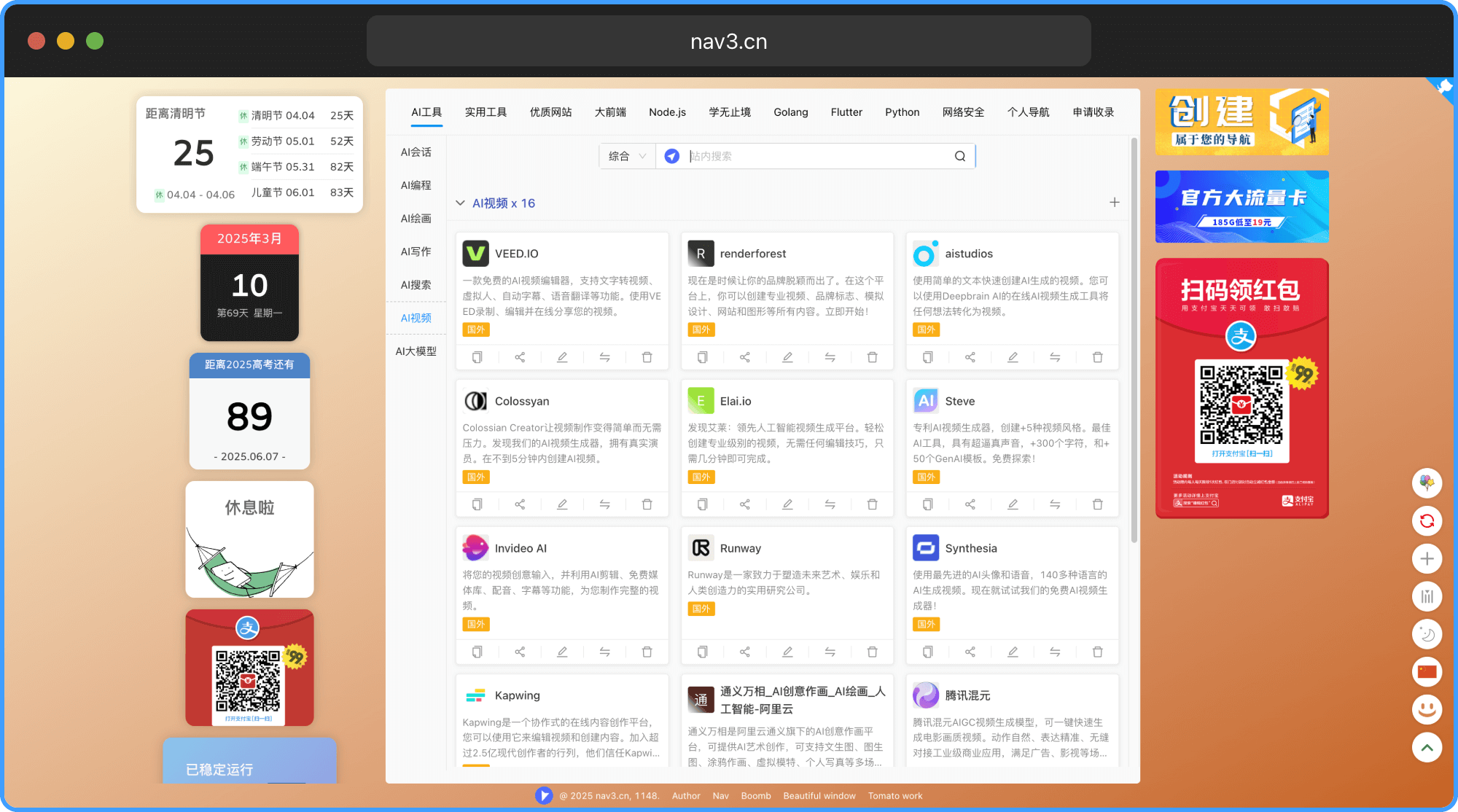Click the swap arrows icon on Elai.io card

point(830,504)
